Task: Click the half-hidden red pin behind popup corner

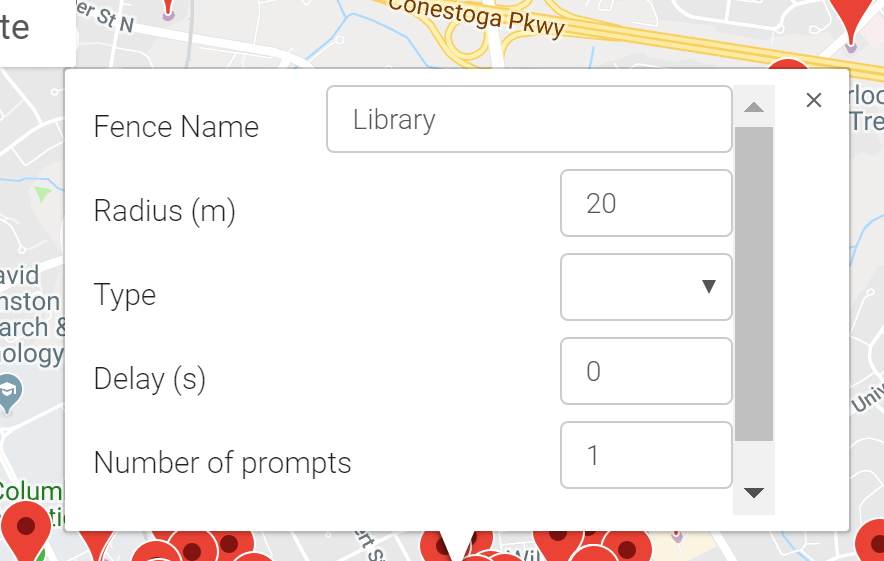Action: (788, 64)
